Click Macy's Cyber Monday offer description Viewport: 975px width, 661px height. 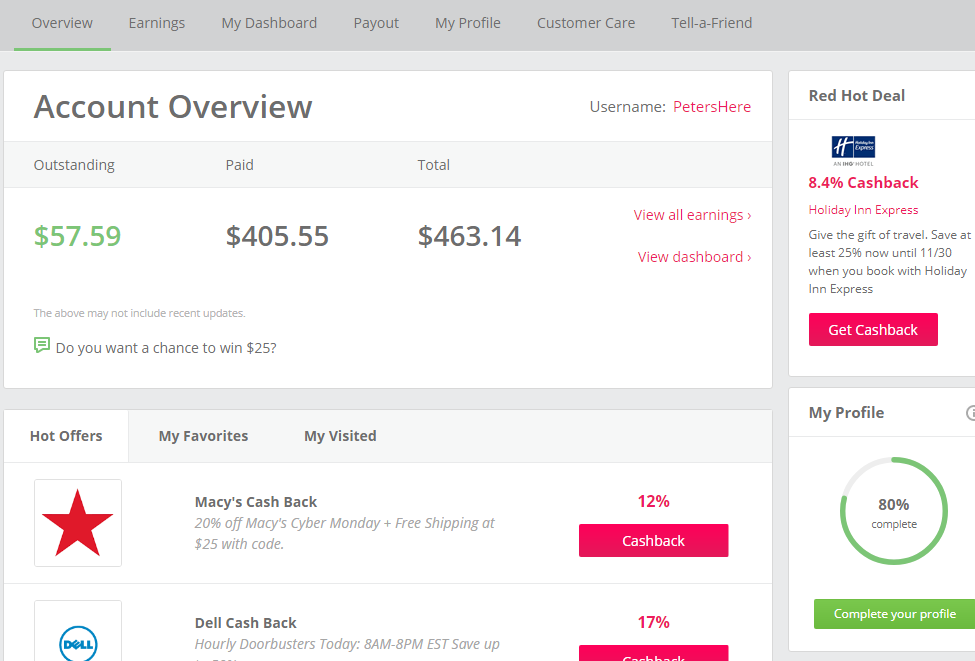344,534
